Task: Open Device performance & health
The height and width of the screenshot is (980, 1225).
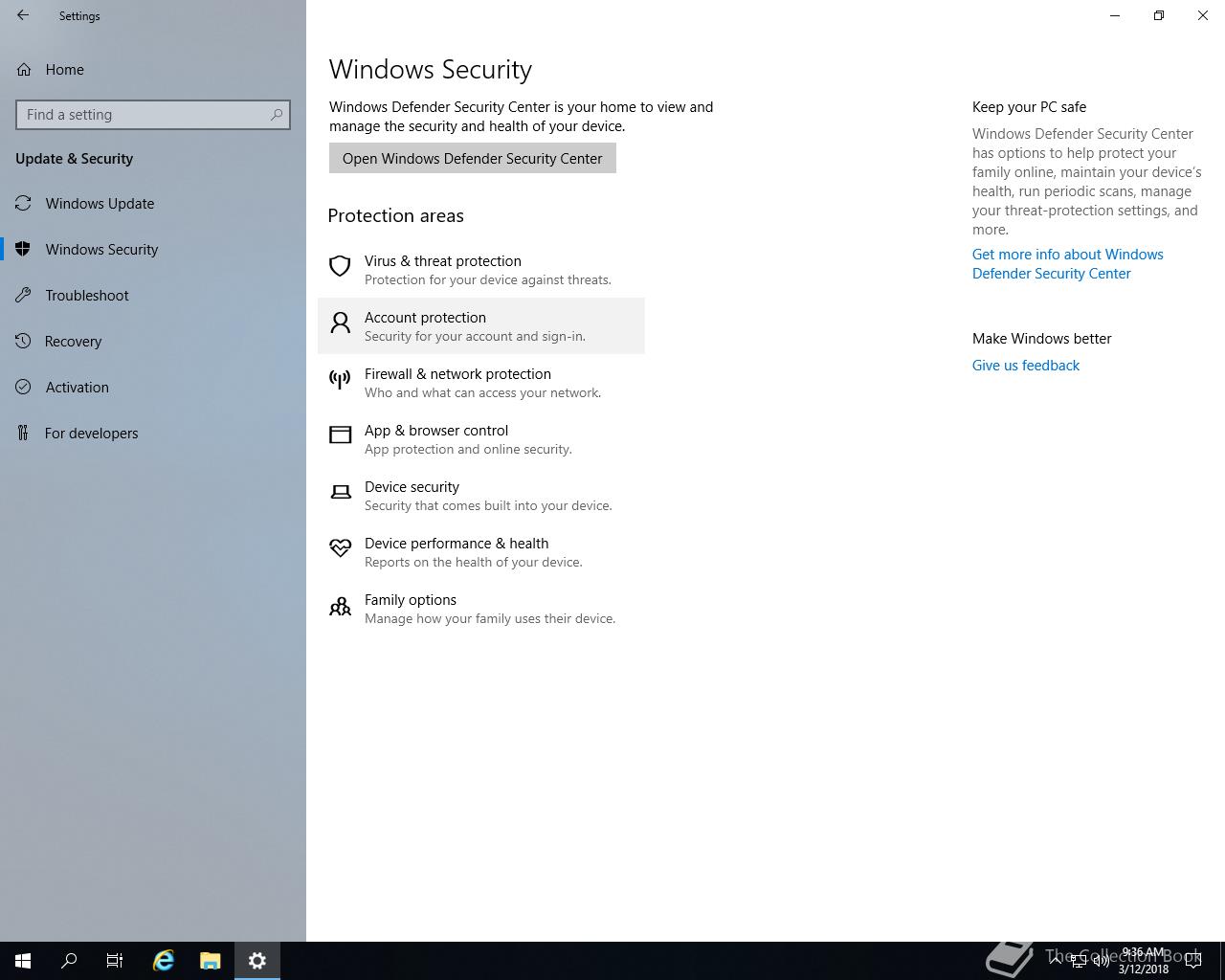Action: tap(481, 552)
